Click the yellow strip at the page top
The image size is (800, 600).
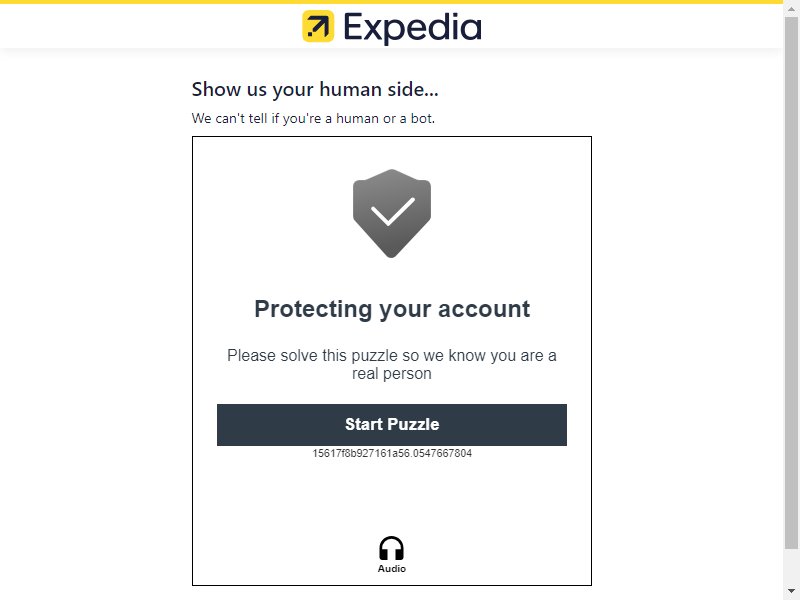391,2
